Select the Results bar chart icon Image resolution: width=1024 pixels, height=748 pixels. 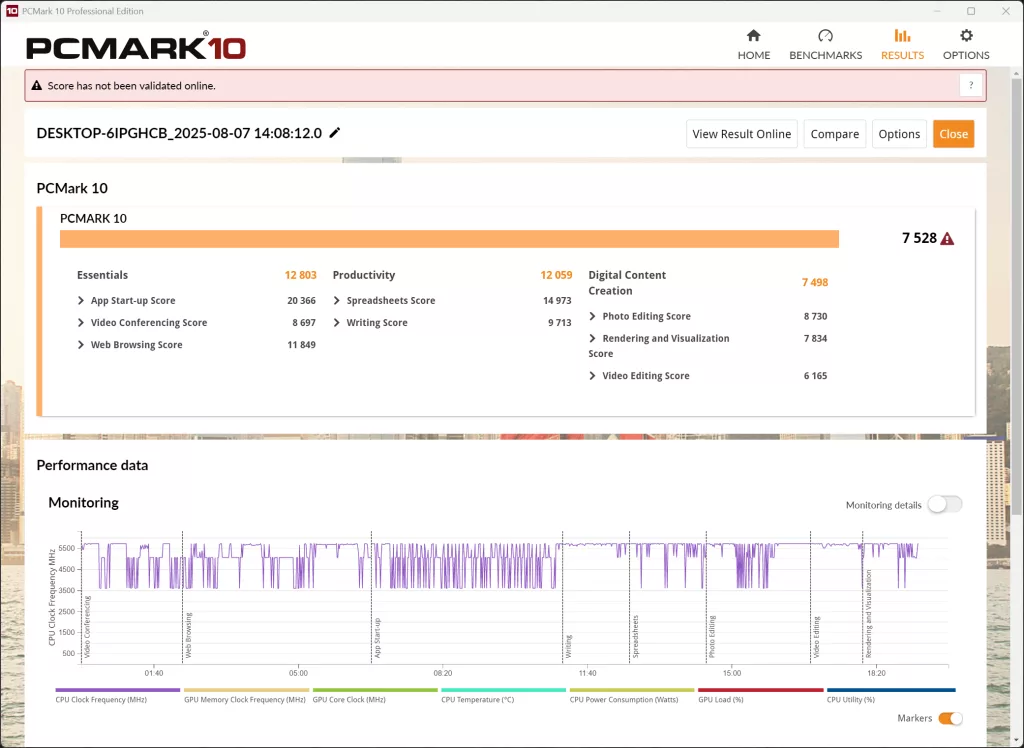(902, 35)
